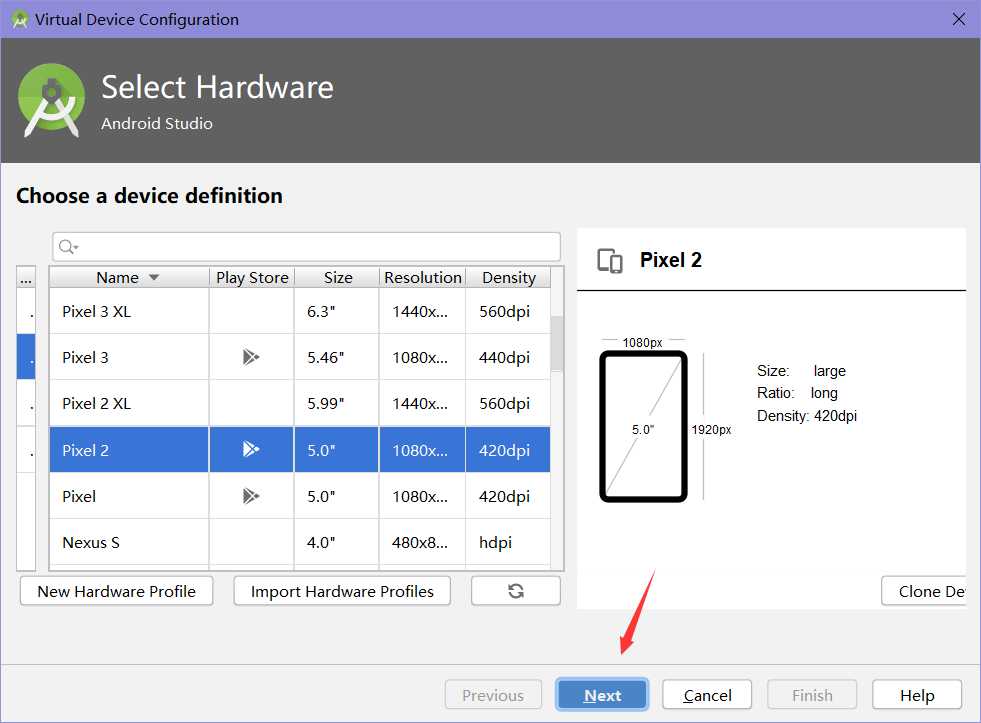This screenshot has height=723, width=981.
Task: Click the Pixel 2 phone preview outline
Action: tap(643, 427)
